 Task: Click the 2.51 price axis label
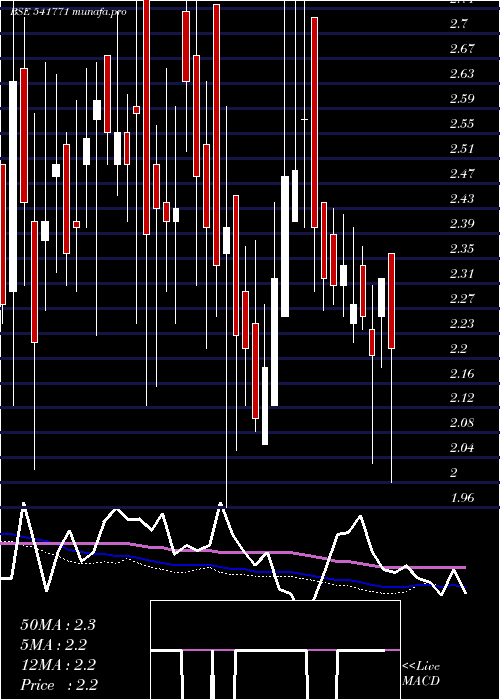pyautogui.click(x=462, y=148)
